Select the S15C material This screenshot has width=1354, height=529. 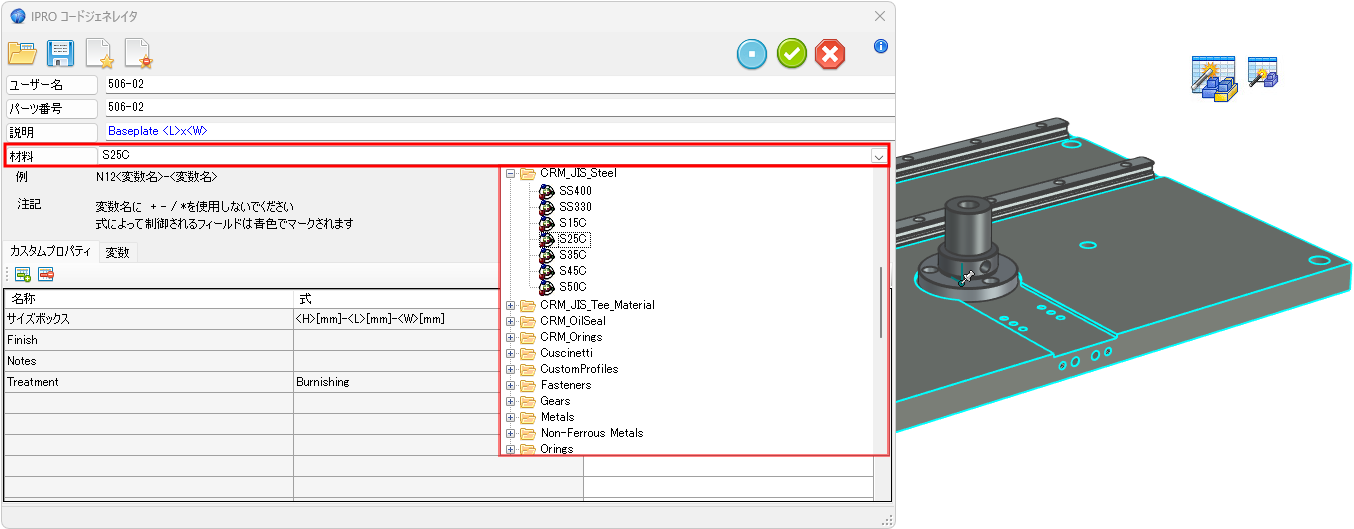[x=573, y=222]
